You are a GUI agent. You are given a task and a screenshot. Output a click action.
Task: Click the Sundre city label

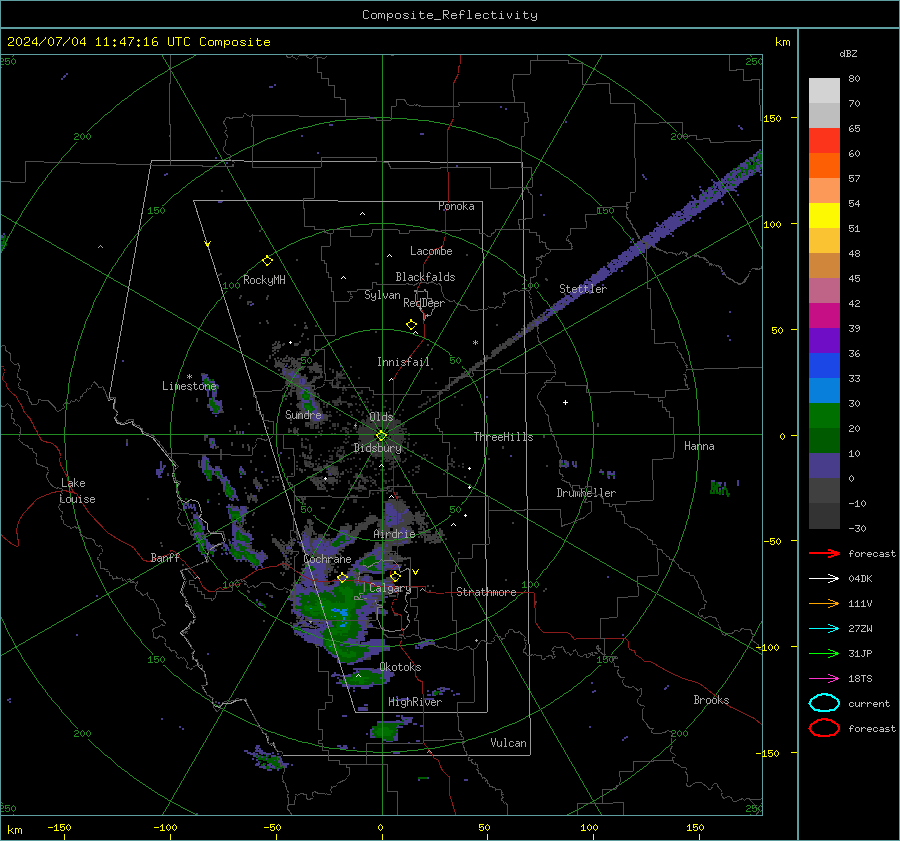click(303, 415)
